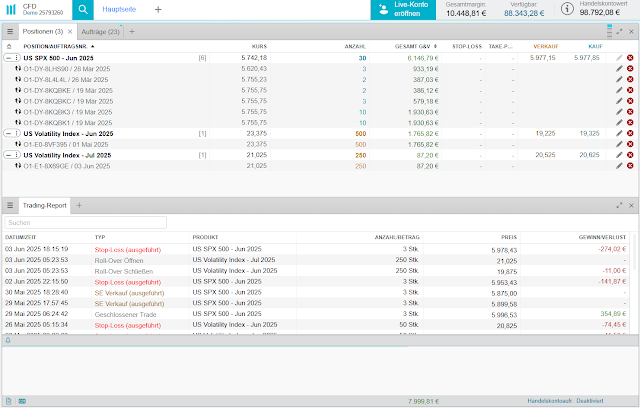Edit position O1-E1-8X89GE
The image size is (640, 408).
click(619, 166)
